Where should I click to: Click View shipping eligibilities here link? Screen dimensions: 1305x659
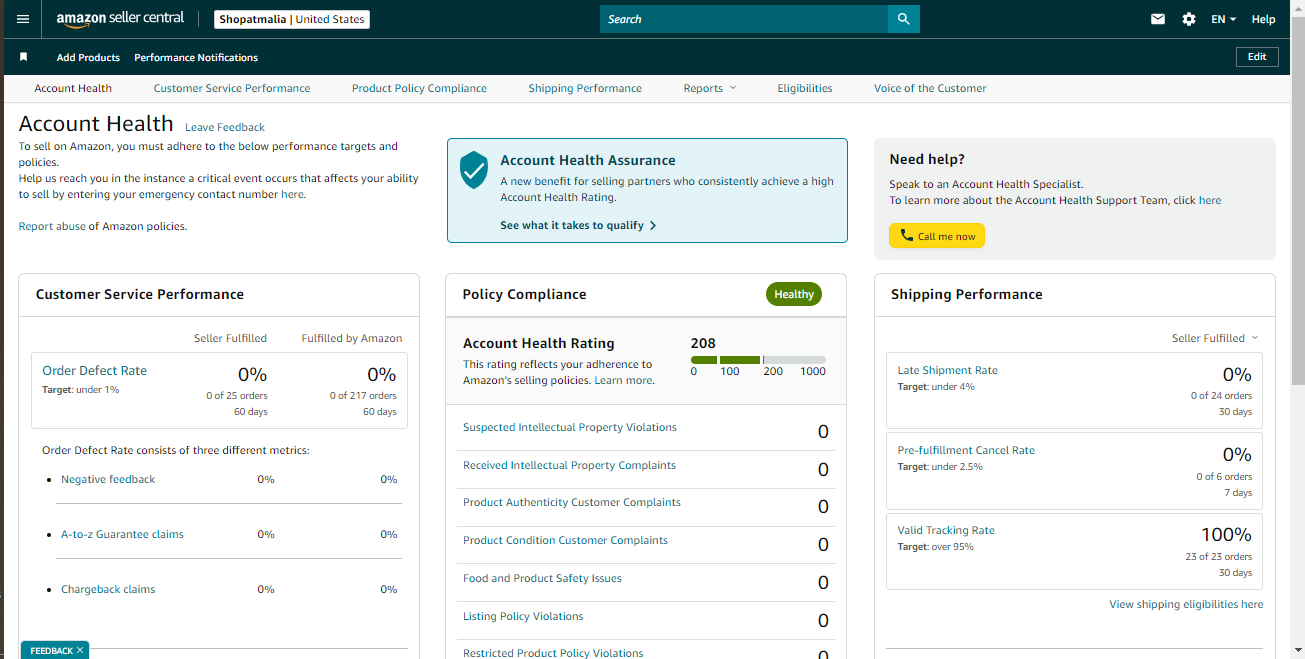(x=1186, y=604)
